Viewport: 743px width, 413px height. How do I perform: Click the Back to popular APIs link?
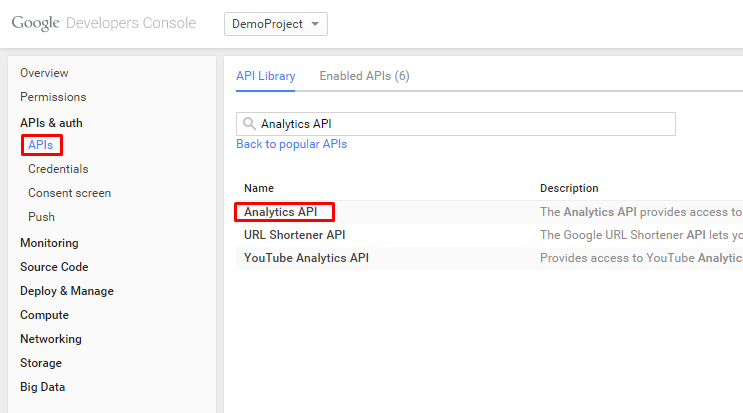click(x=291, y=144)
